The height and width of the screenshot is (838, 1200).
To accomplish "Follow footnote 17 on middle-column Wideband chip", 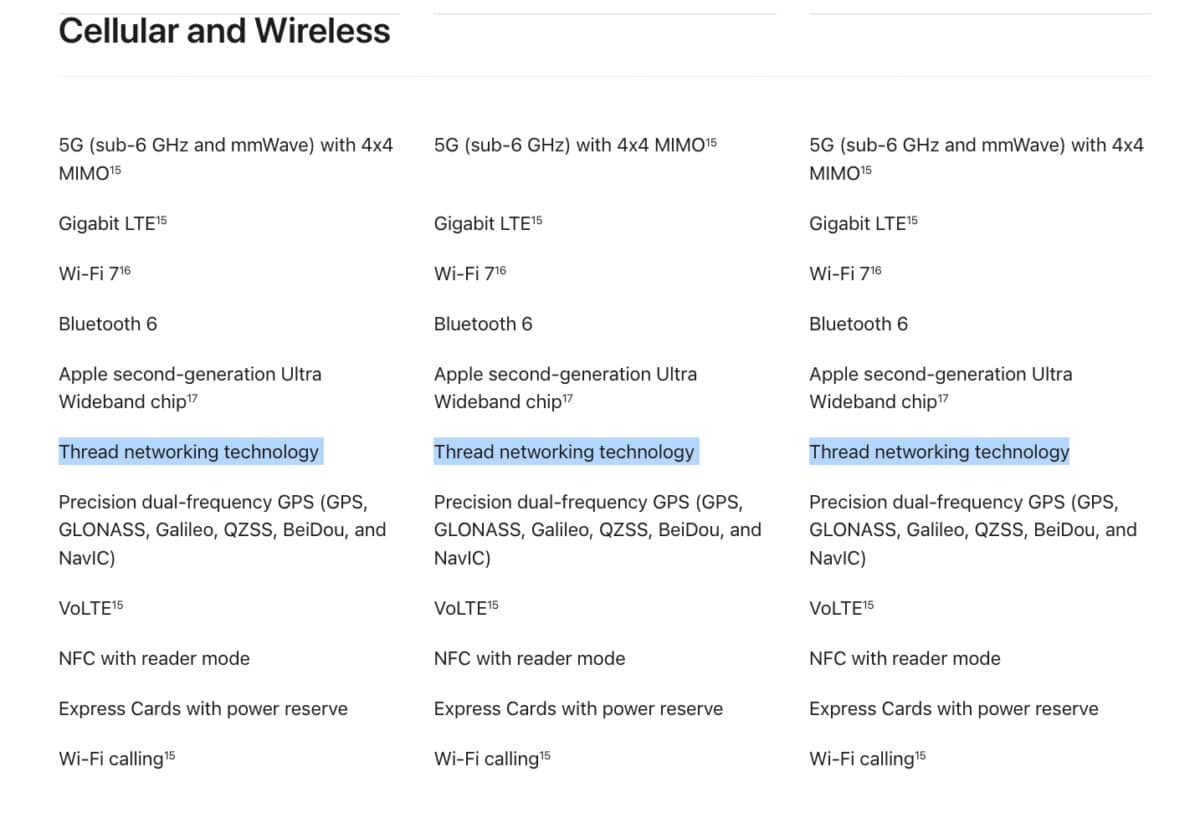I will tap(568, 398).
